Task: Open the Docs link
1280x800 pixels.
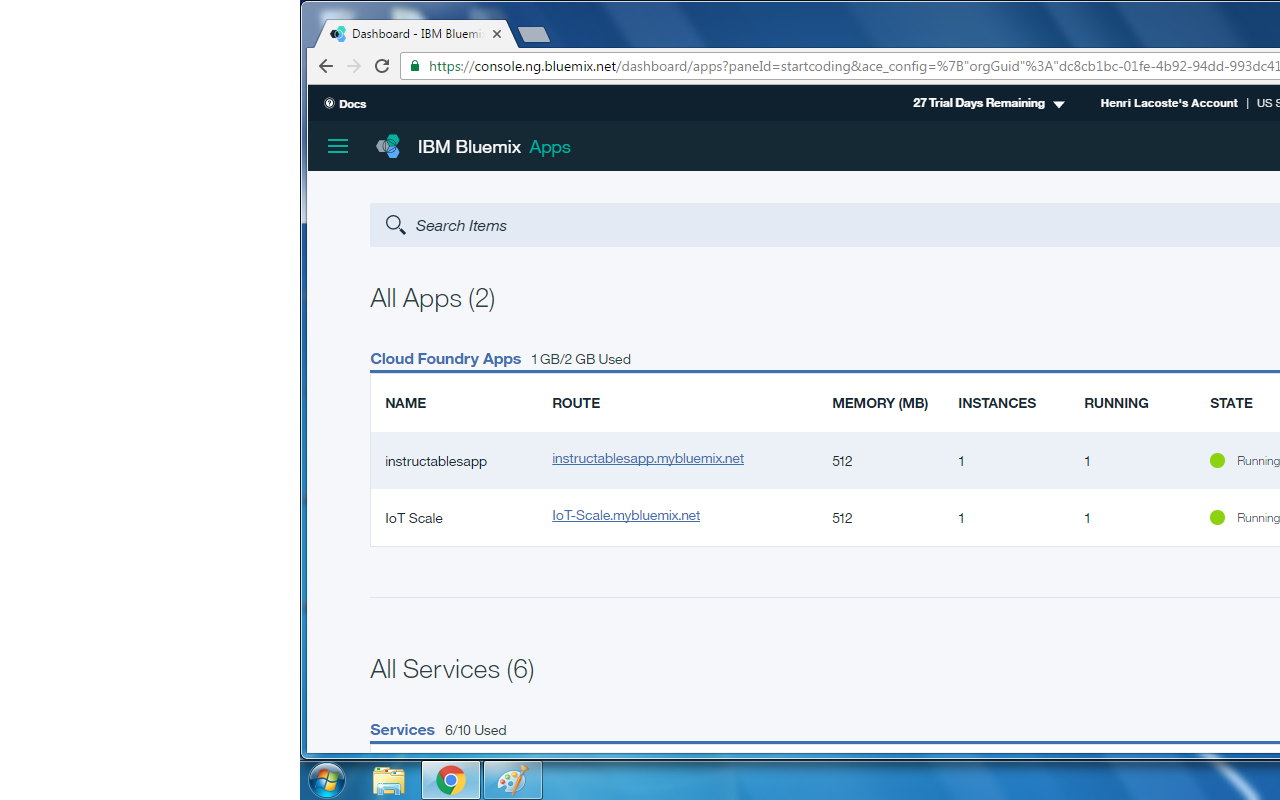Action: 352,104
